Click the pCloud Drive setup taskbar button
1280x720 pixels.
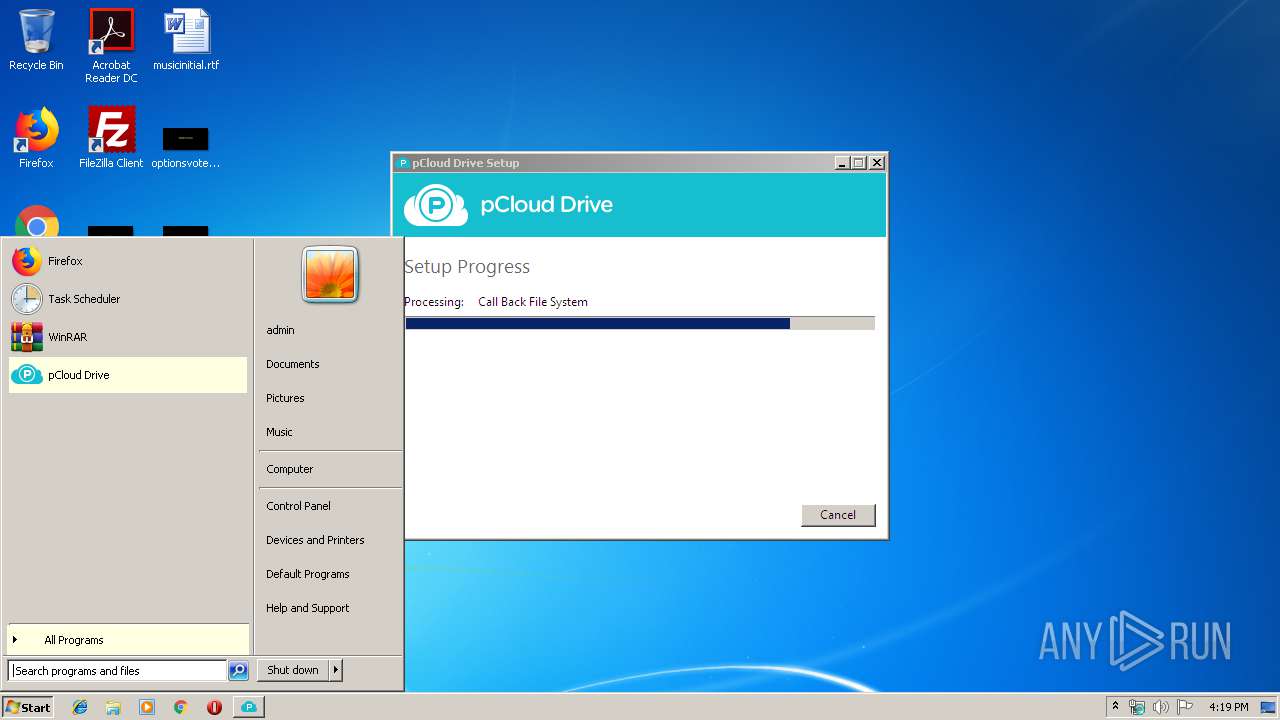[249, 707]
